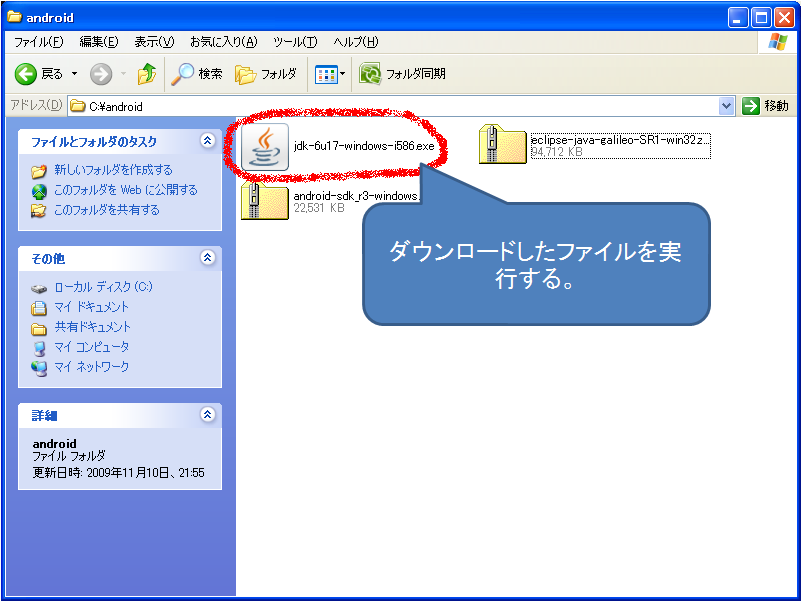Click the Windows flag logo
This screenshot has width=802, height=602.
pyautogui.click(x=777, y=42)
